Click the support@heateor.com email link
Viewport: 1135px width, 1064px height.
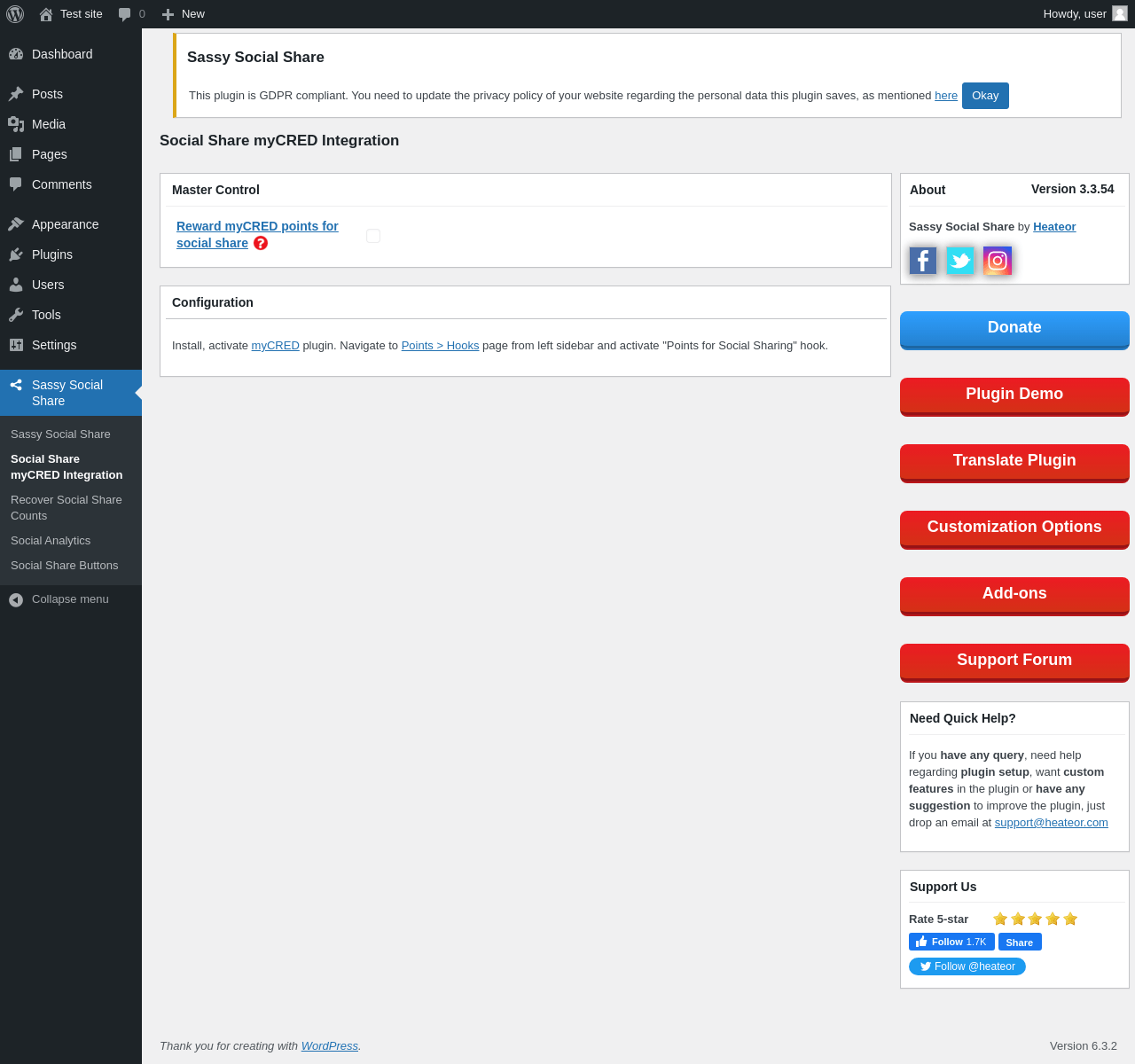[x=1051, y=823]
